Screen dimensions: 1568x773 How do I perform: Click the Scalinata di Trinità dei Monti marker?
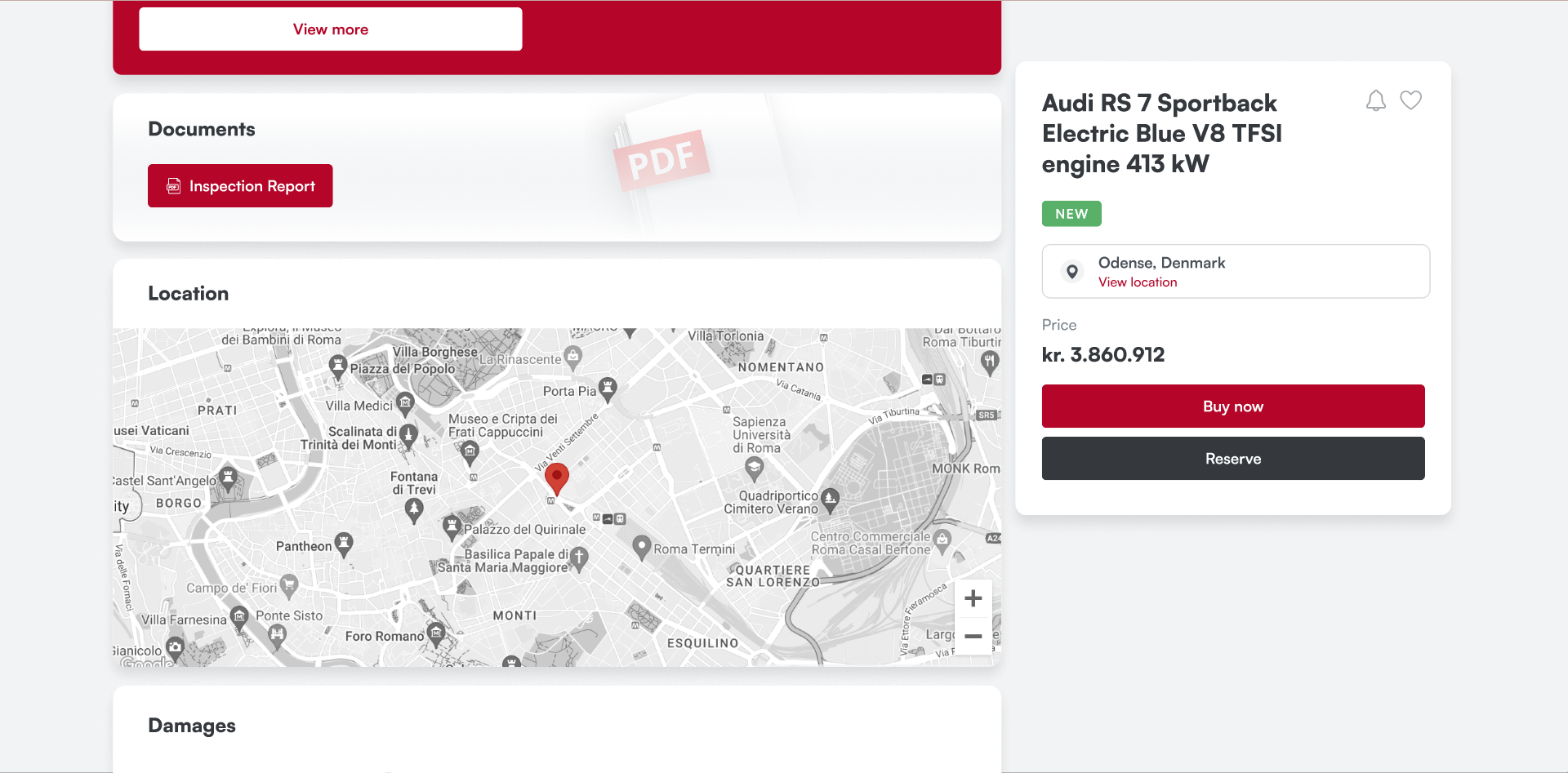point(409,436)
